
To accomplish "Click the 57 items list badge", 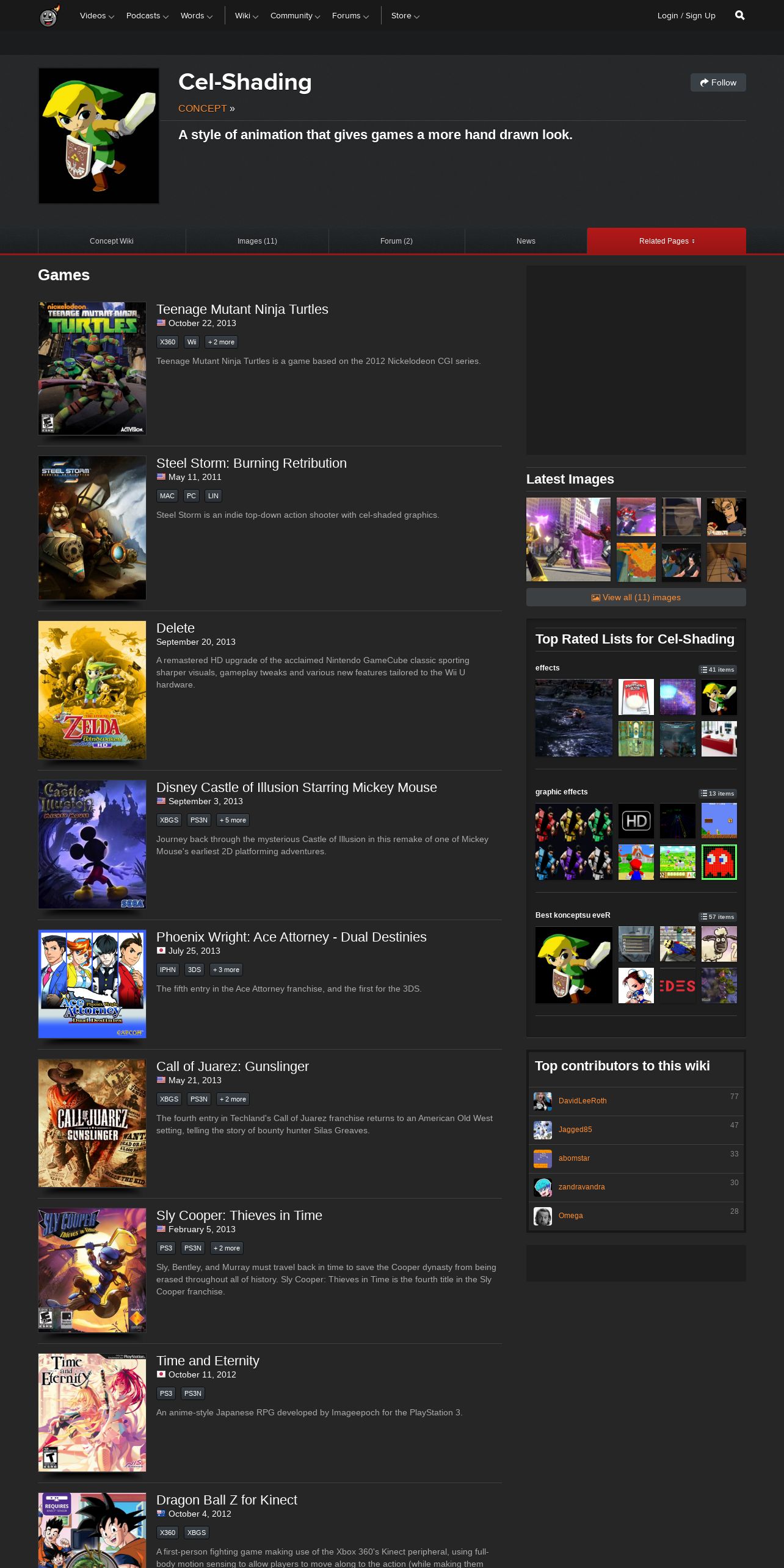I will [x=717, y=917].
